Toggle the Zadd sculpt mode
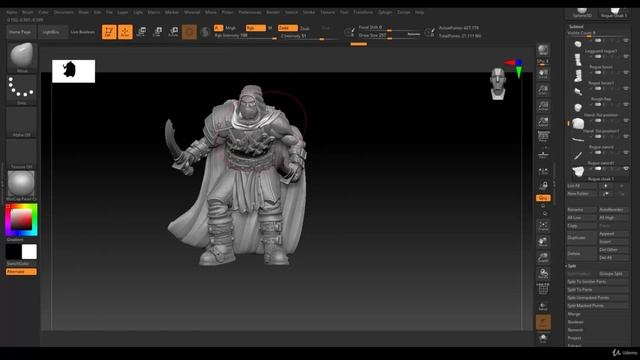 point(287,28)
